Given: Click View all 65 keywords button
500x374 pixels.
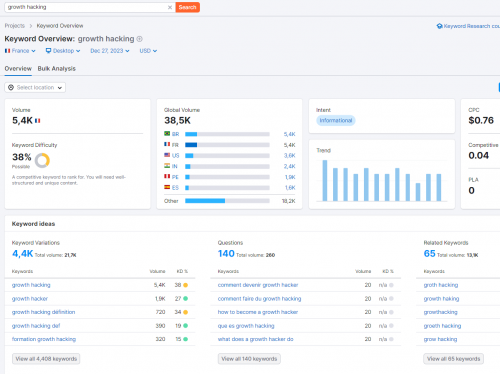Looking at the screenshot, I should pos(454,359).
